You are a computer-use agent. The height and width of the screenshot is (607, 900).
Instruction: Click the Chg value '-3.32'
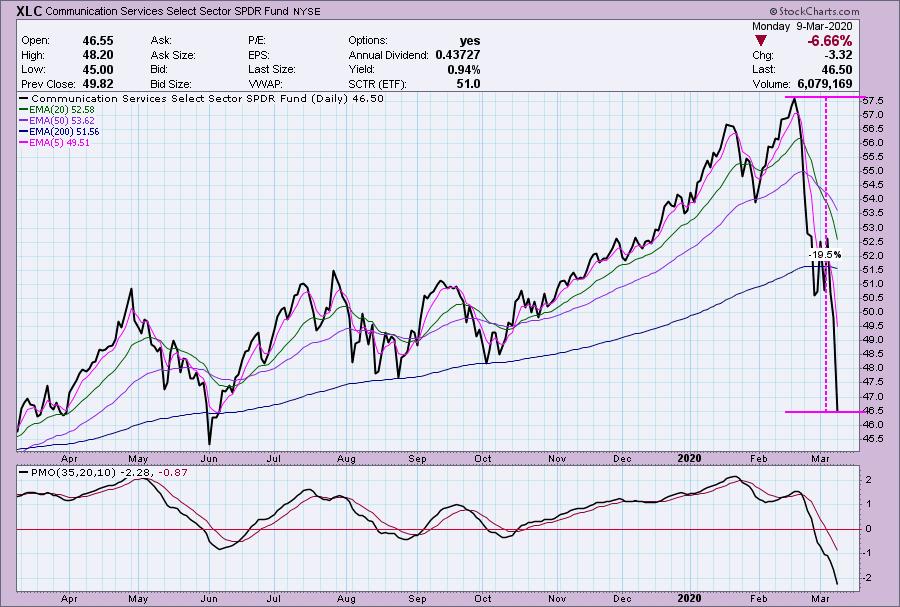[838, 55]
